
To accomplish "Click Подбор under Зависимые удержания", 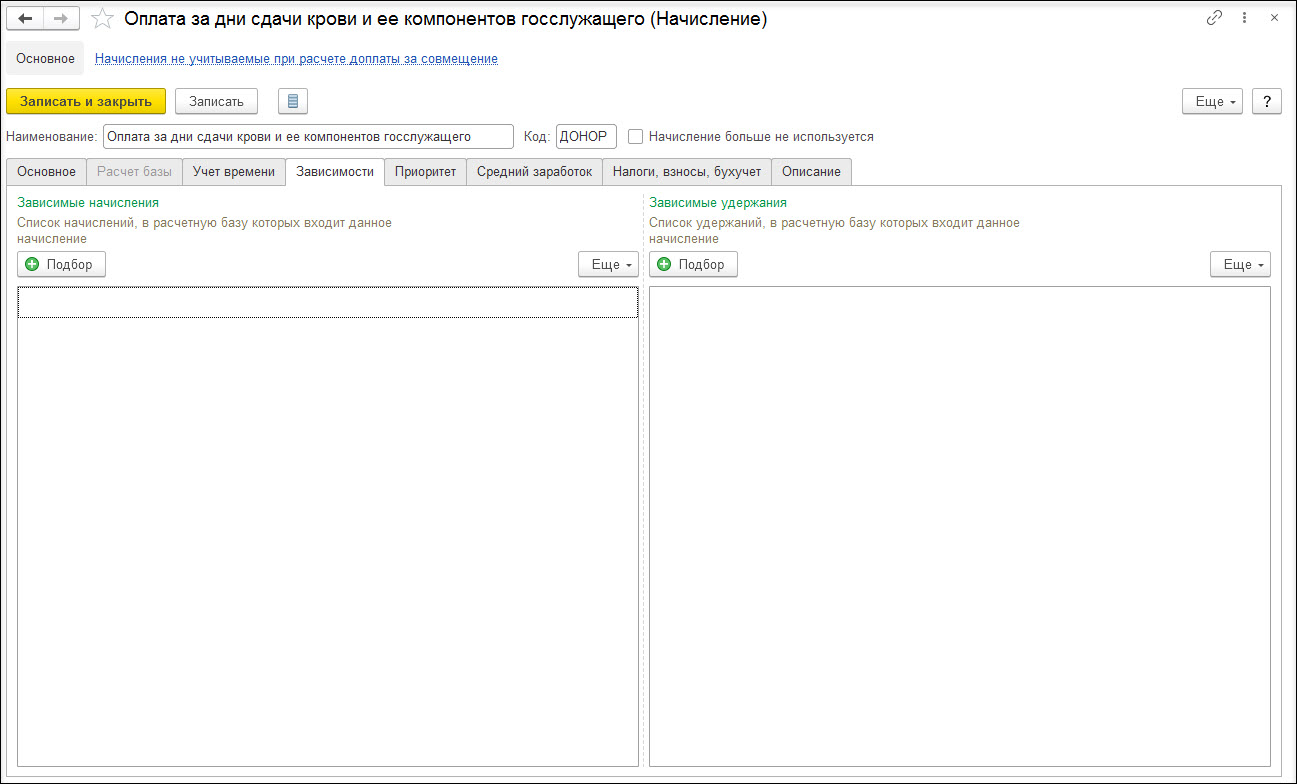I will pos(693,264).
